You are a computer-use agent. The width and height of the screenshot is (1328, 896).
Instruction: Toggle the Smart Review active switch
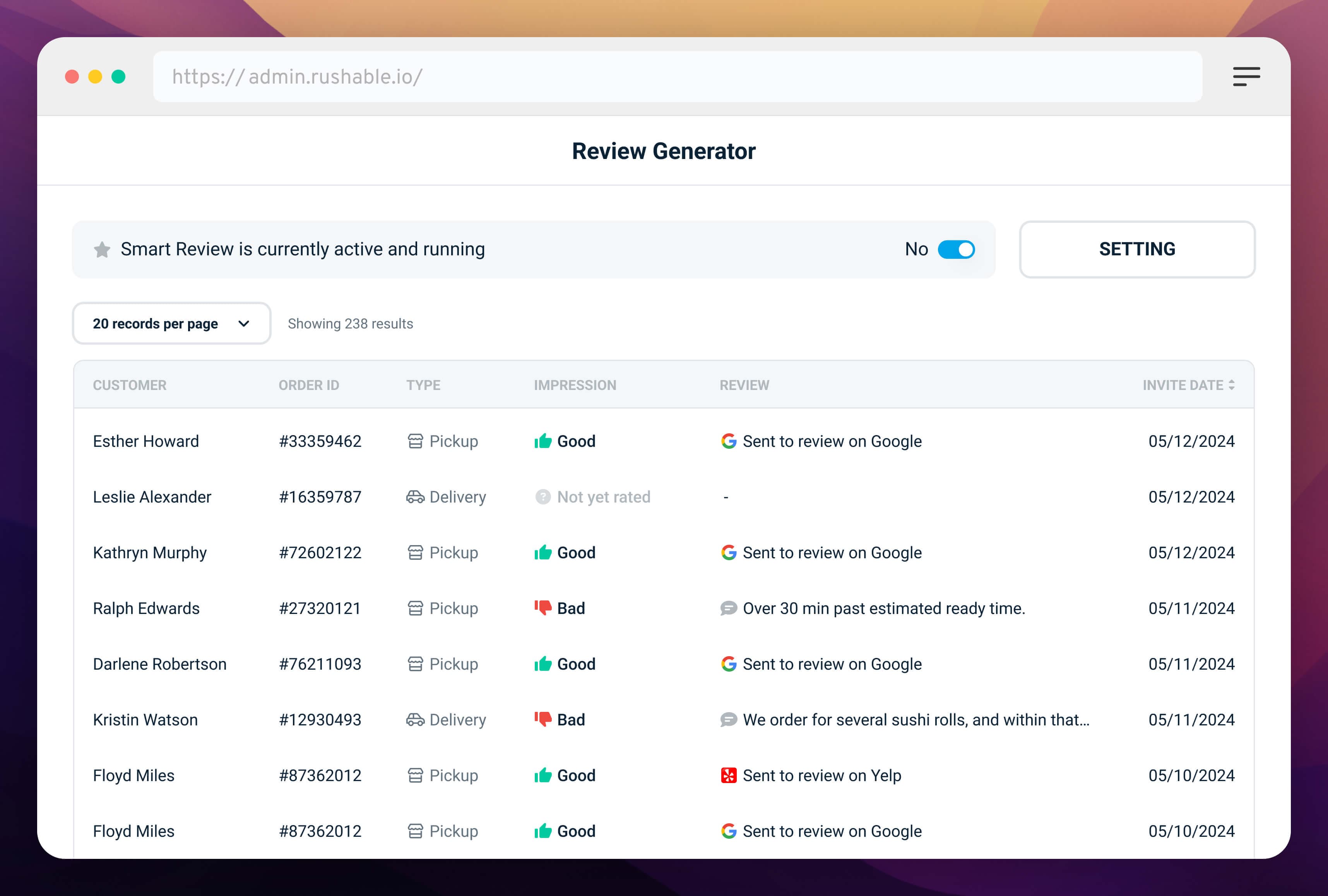(x=956, y=250)
